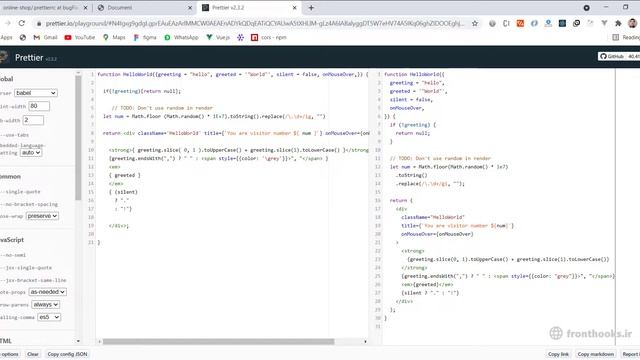Screen dimensions: 640x360
Task: Open the Reading list icon
Action: [x=616, y=37]
